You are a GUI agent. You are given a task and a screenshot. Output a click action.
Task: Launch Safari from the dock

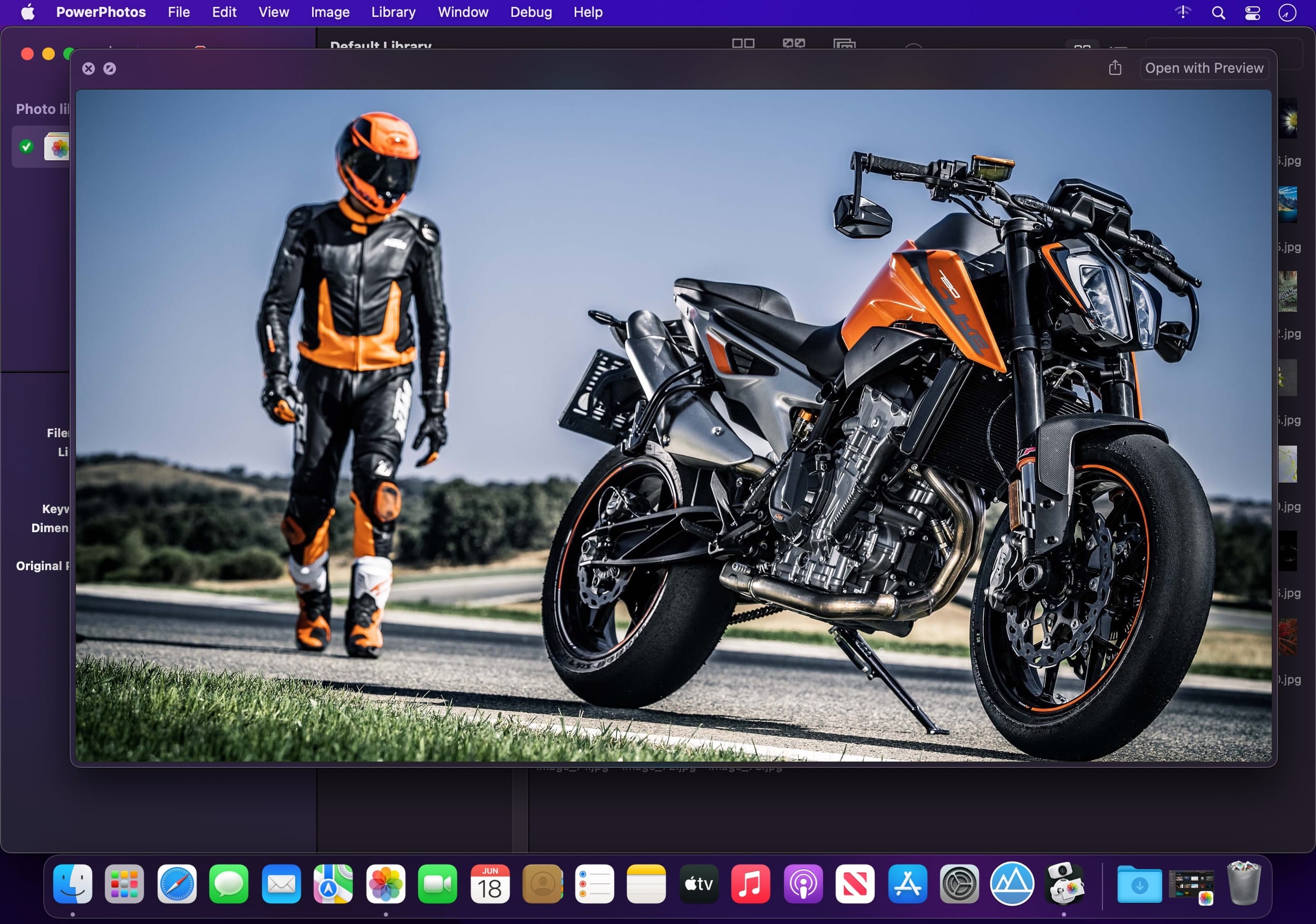(177, 884)
